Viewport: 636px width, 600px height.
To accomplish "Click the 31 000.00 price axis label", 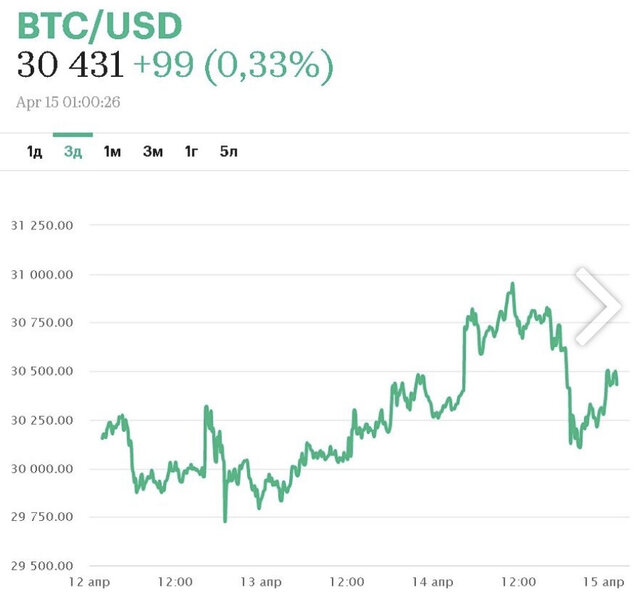I will pos(42,274).
